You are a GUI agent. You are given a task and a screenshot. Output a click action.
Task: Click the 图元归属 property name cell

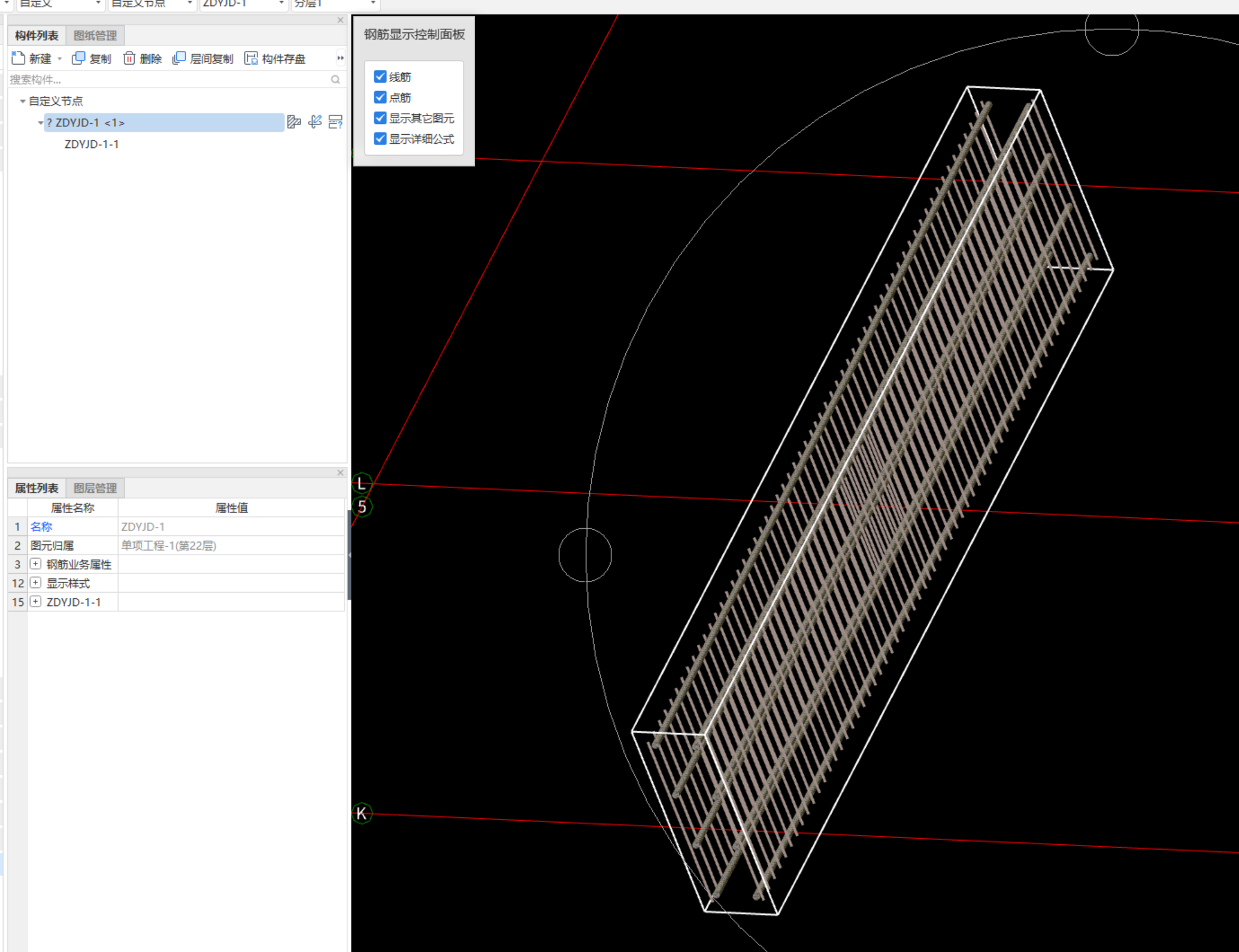tap(72, 545)
